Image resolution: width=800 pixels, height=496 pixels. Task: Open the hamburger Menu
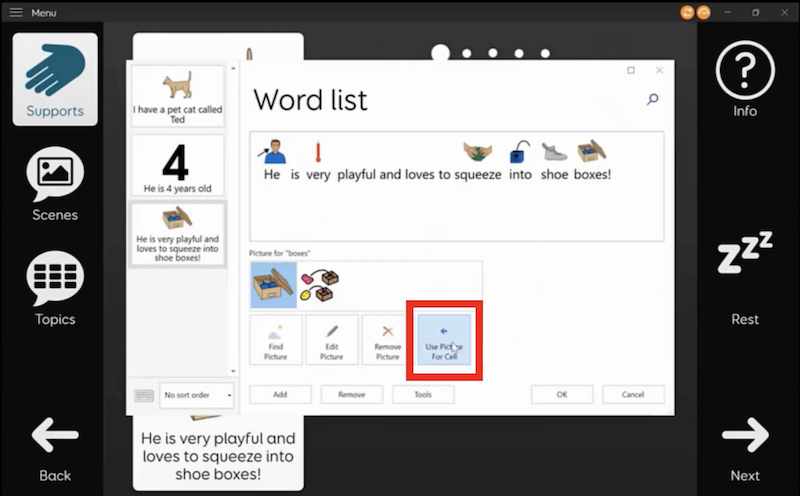click(x=16, y=12)
